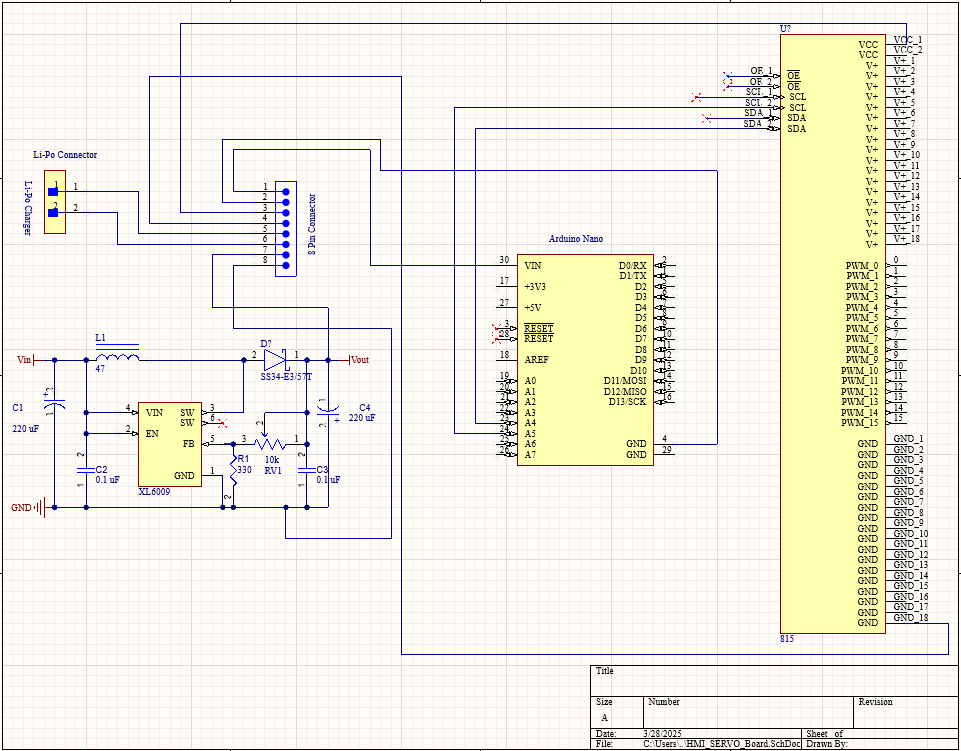Click the GND_18 net label
The height and width of the screenshot is (751, 961).
click(x=911, y=617)
